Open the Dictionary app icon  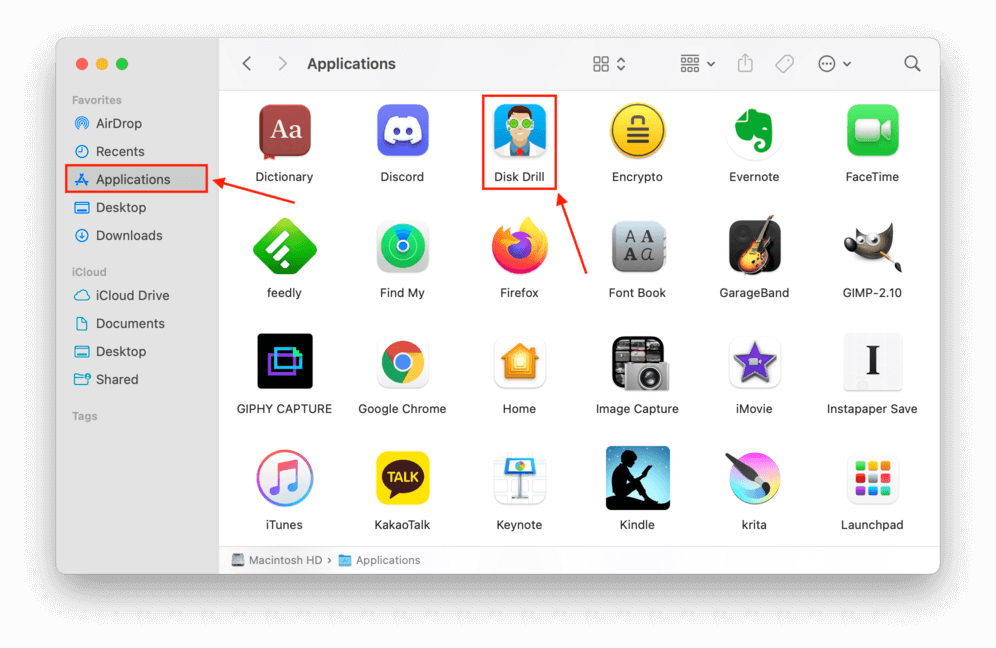285,131
